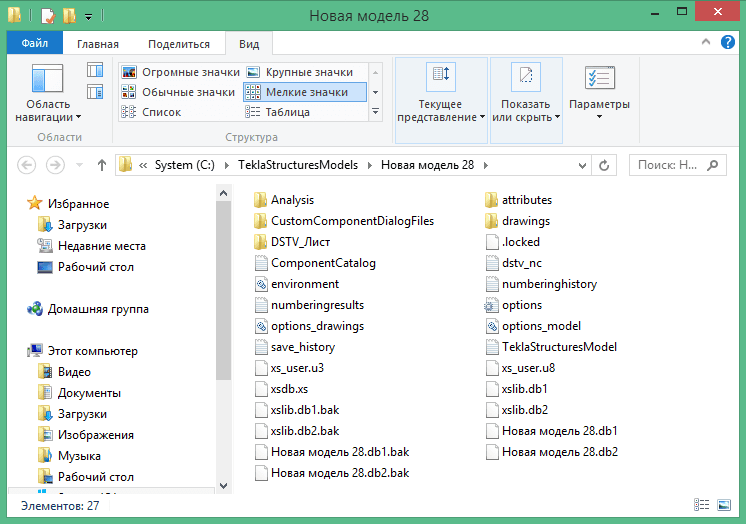
Task: Open Параметры folder options
Action: (599, 92)
